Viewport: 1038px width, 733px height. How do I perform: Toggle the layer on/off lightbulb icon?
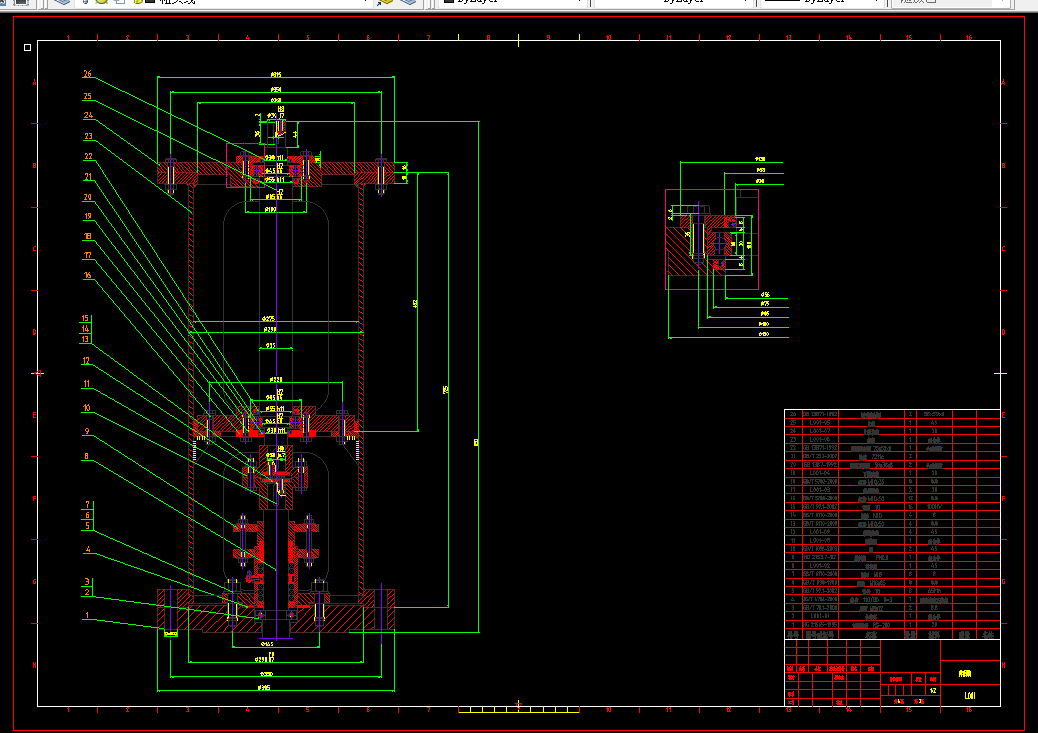pyautogui.click(x=87, y=2)
